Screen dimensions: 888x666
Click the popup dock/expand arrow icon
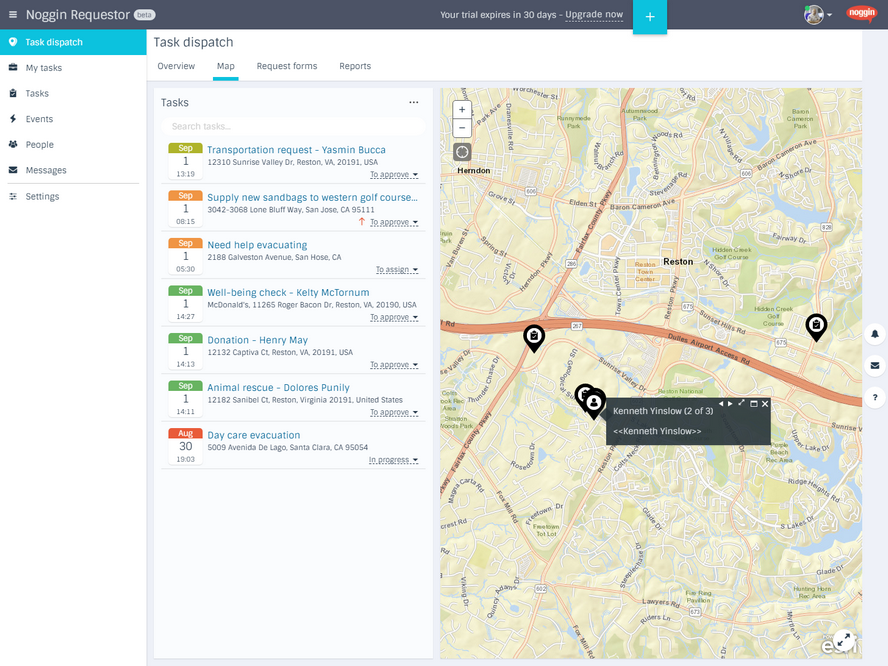(741, 403)
